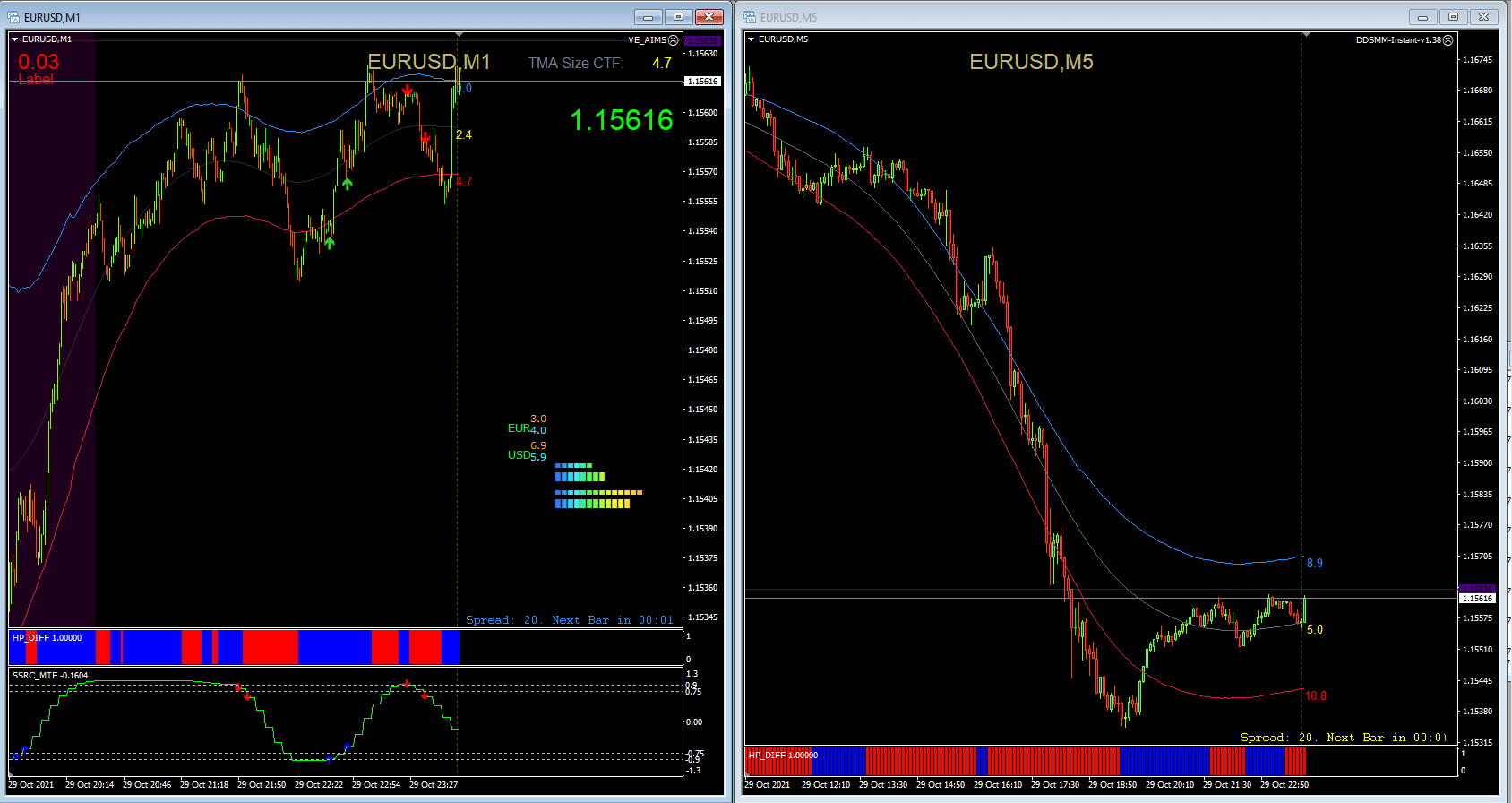
Task: Activate the EURUSD,M5 window title bar
Action: tap(1075, 17)
